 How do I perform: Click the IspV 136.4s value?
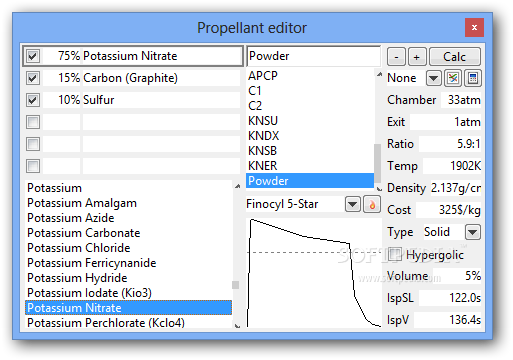pyautogui.click(x=447, y=320)
